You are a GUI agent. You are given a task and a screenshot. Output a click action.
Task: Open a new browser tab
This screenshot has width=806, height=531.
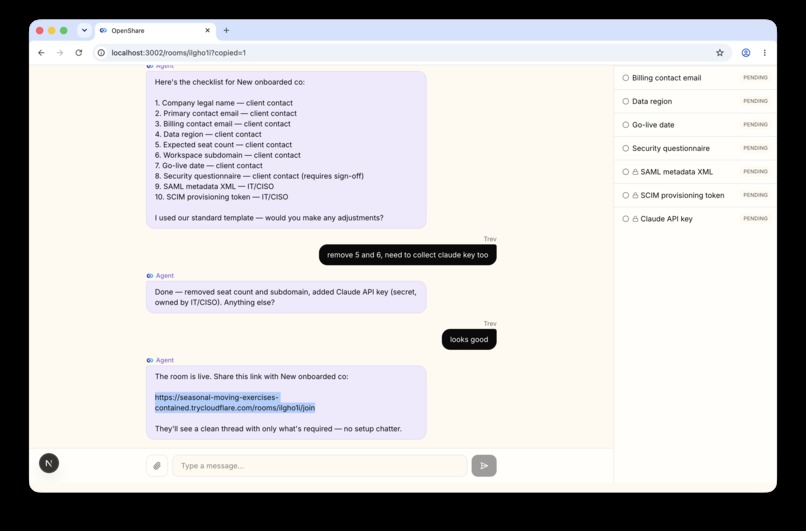(x=226, y=30)
